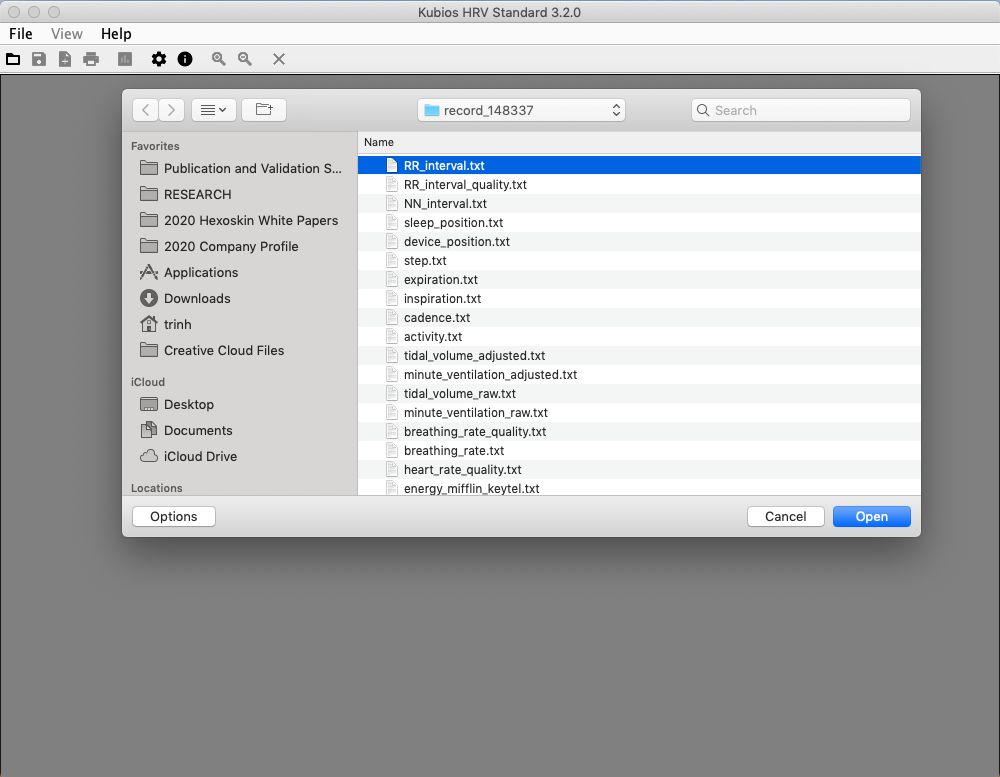1000x777 pixels.
Task: Click the open file folder toolbar icon
Action: click(13, 59)
